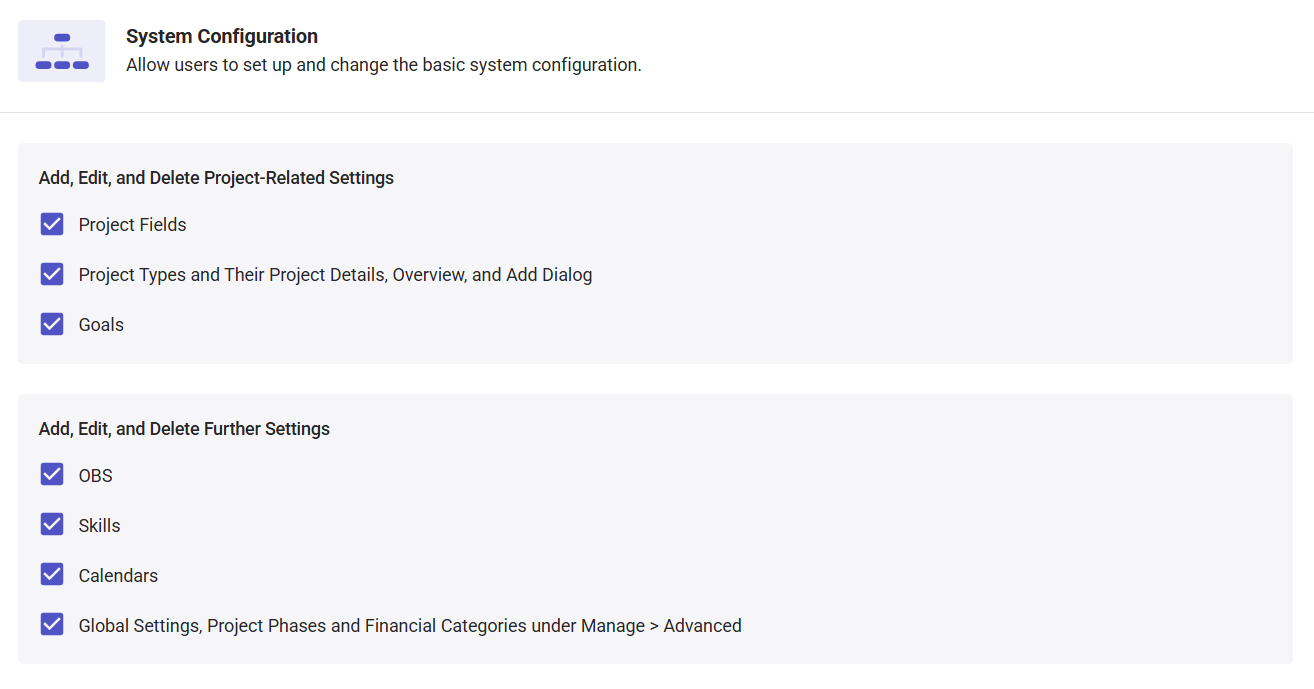Viewport: 1314px width, 689px height.
Task: Click the 'Overview, and Add Dialog' label text
Action: (x=492, y=275)
